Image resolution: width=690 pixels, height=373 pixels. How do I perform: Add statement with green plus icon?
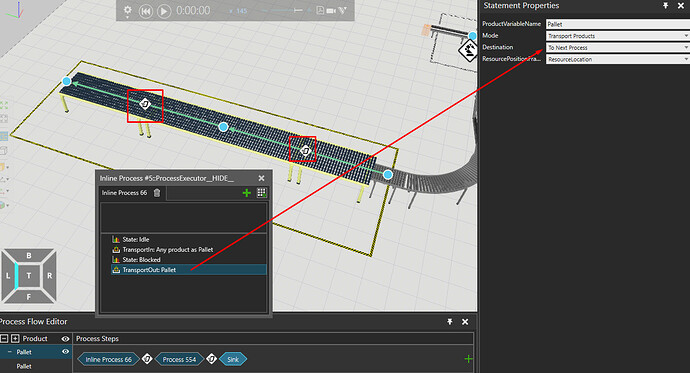tap(246, 193)
